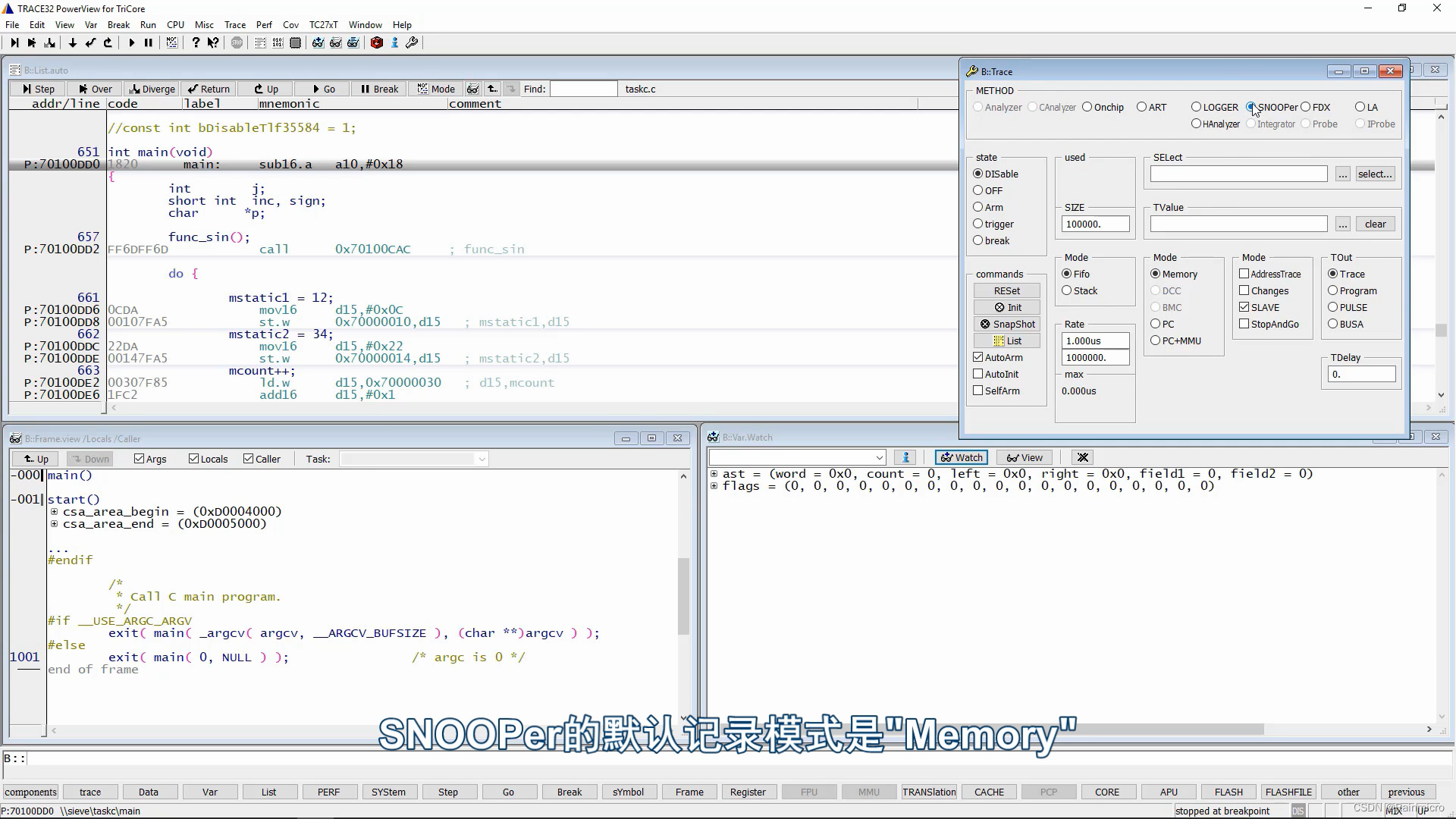
Task: Click the SnapShot command button
Action: [x=1007, y=324]
